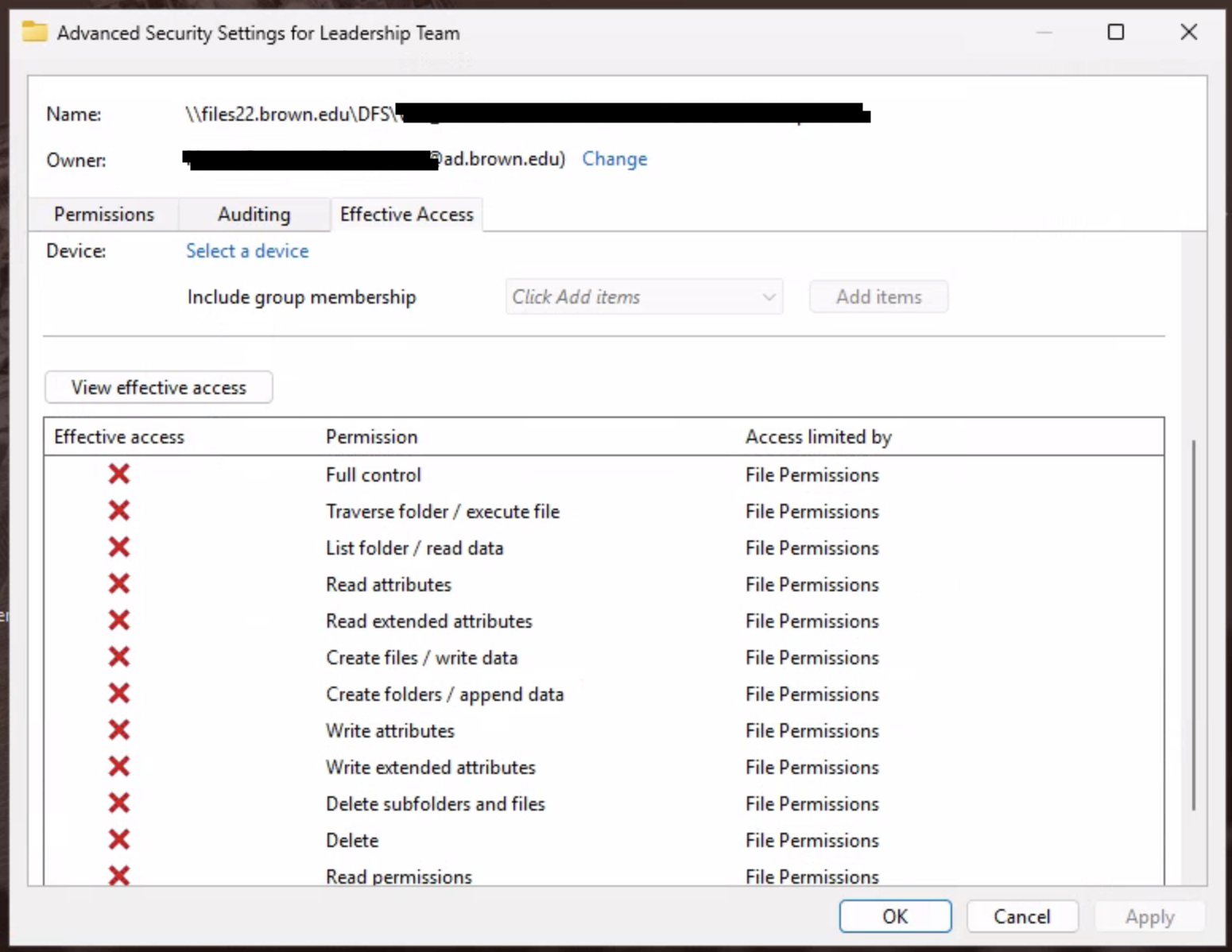
Task: Switch to the Permissions tab
Action: click(104, 215)
